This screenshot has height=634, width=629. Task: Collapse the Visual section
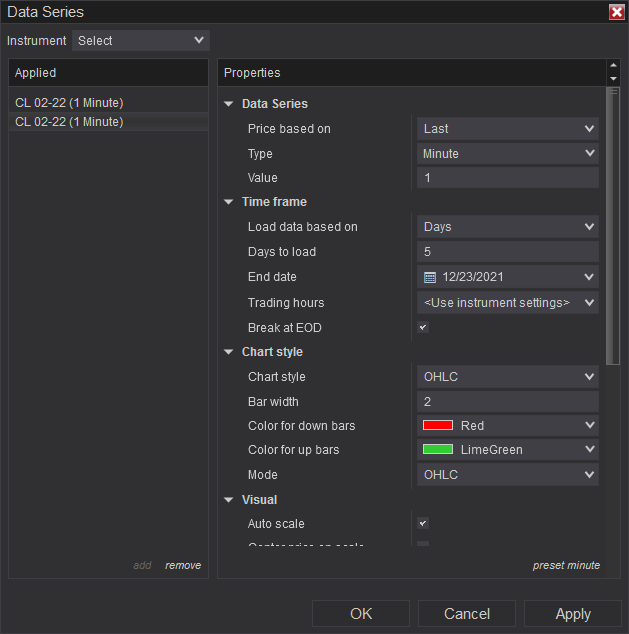[x=229, y=500]
